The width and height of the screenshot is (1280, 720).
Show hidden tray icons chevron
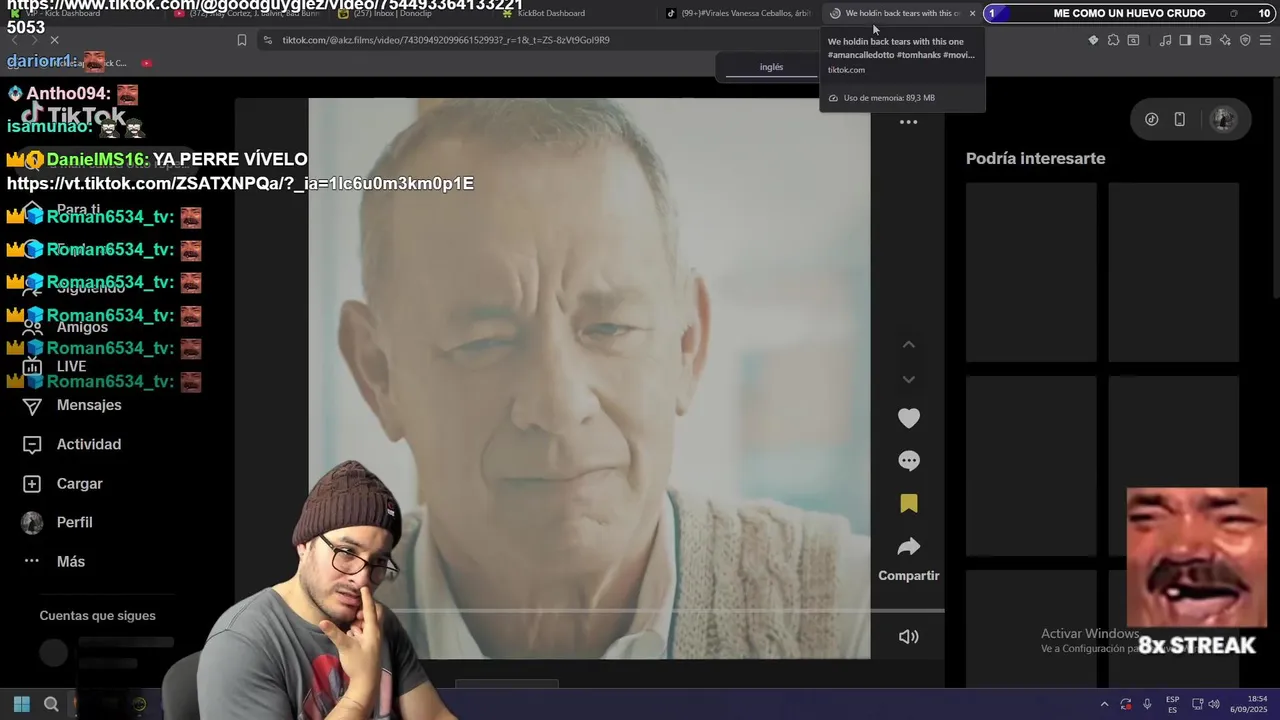[x=1104, y=704]
